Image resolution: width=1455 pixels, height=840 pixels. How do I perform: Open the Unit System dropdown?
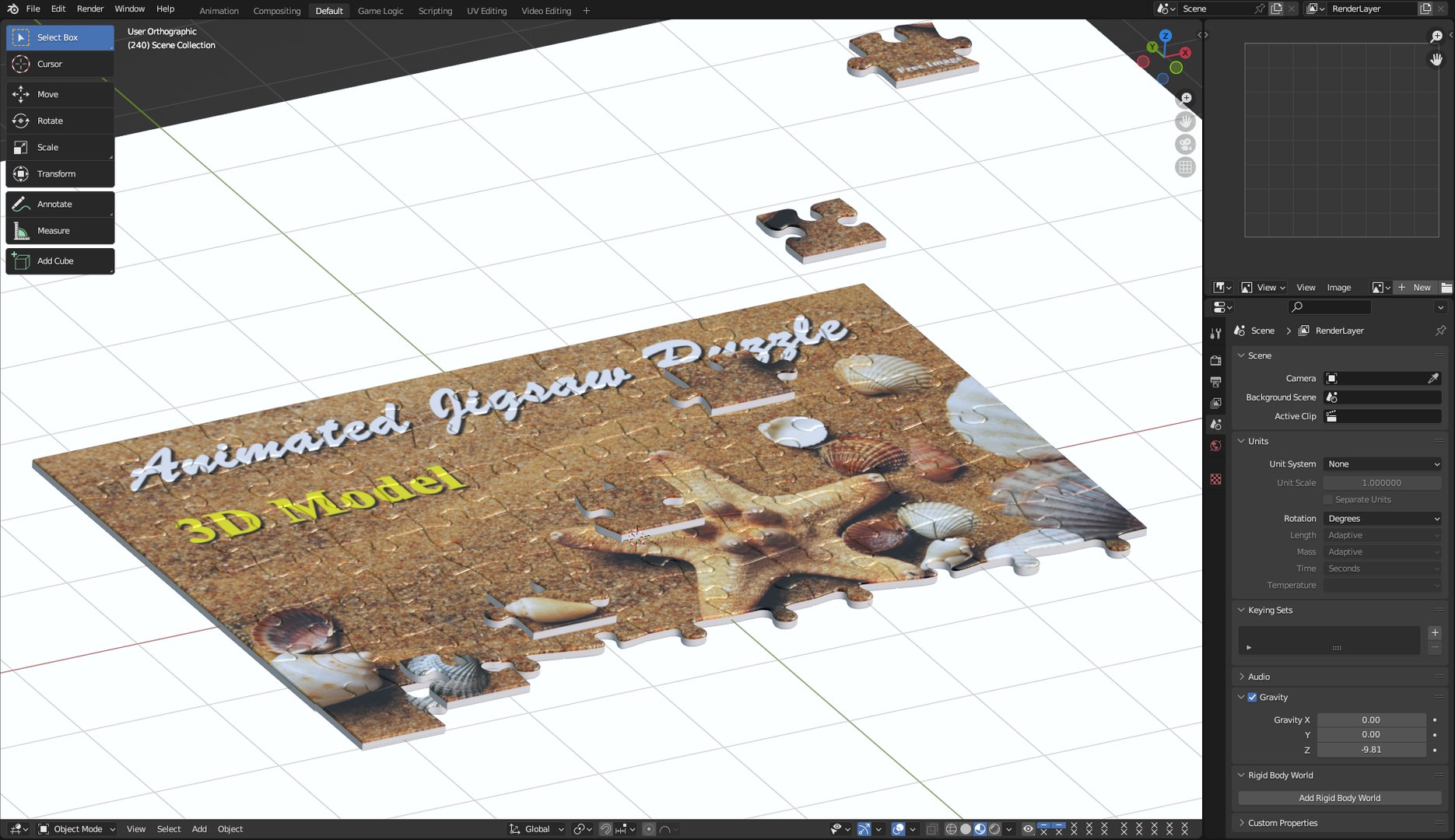(x=1383, y=464)
